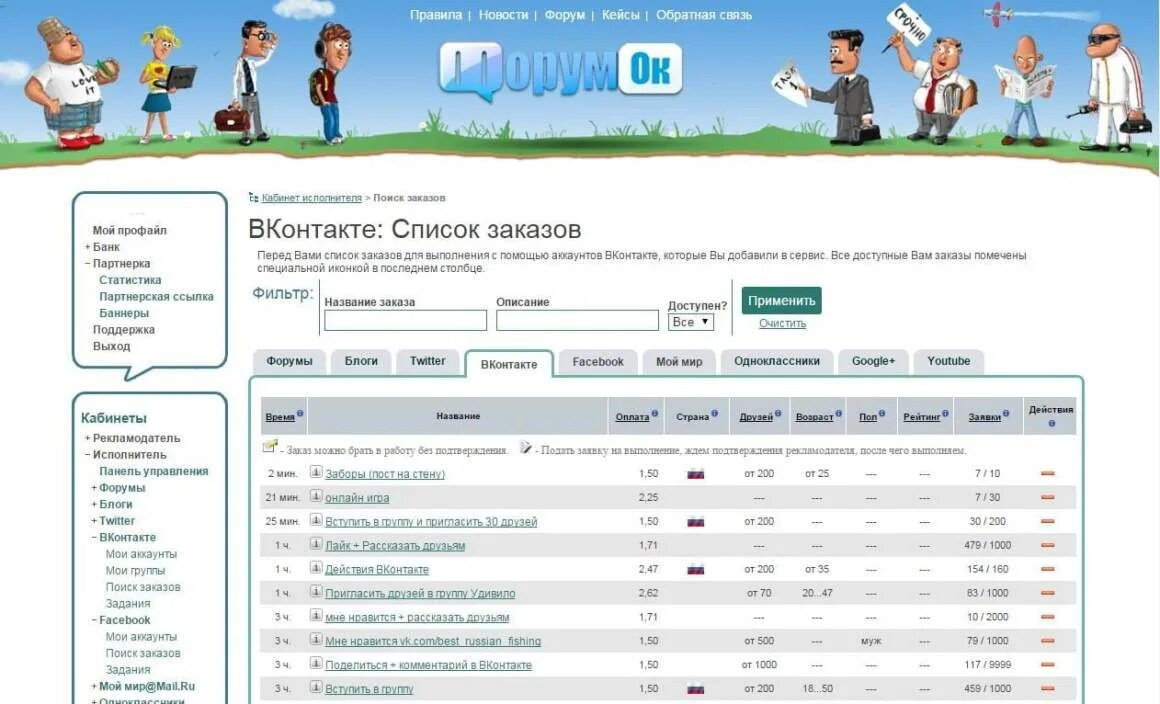Click the info icon next to the Время column

pos(300,414)
